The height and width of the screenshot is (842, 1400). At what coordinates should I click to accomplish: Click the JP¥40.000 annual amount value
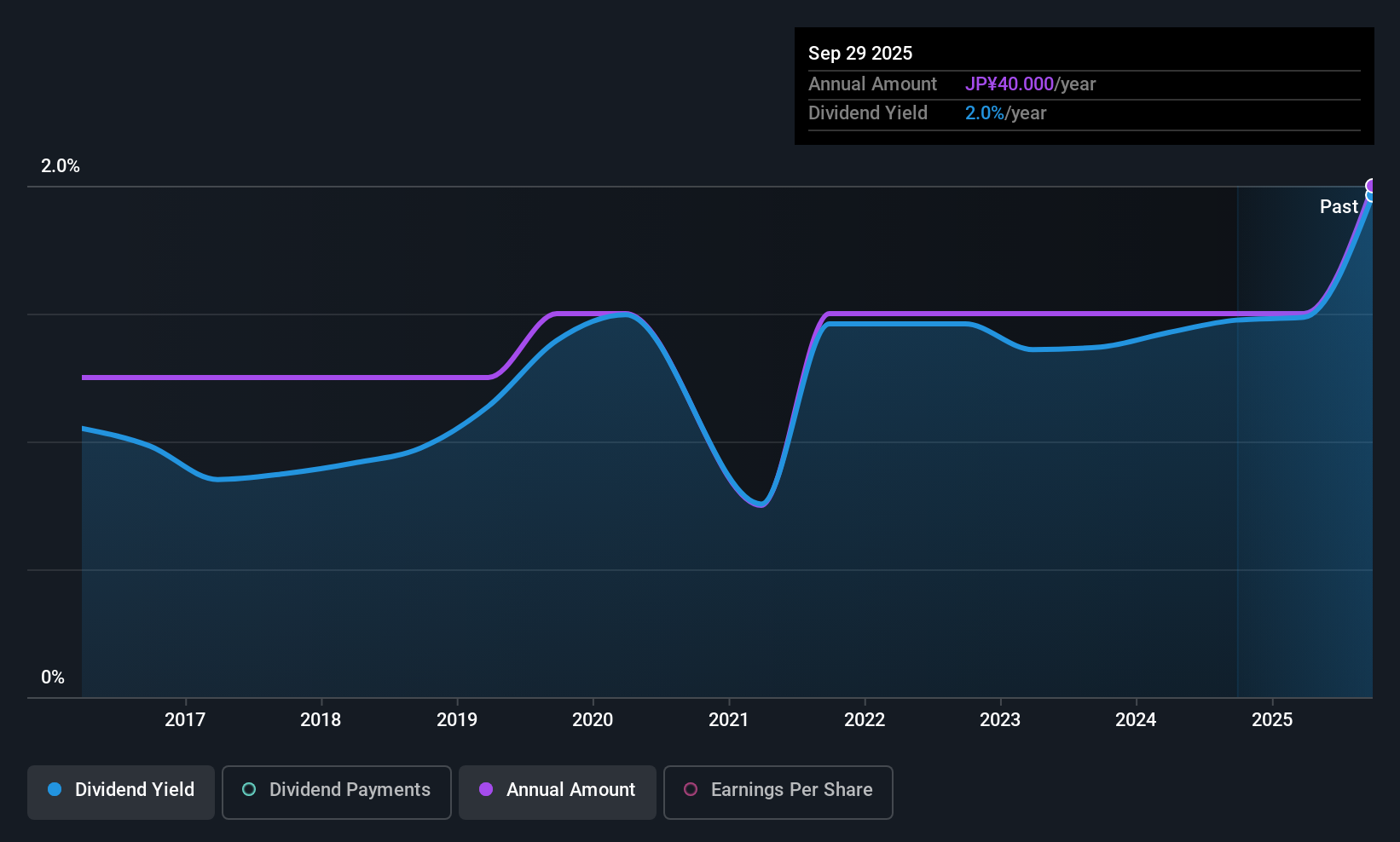point(1010,84)
